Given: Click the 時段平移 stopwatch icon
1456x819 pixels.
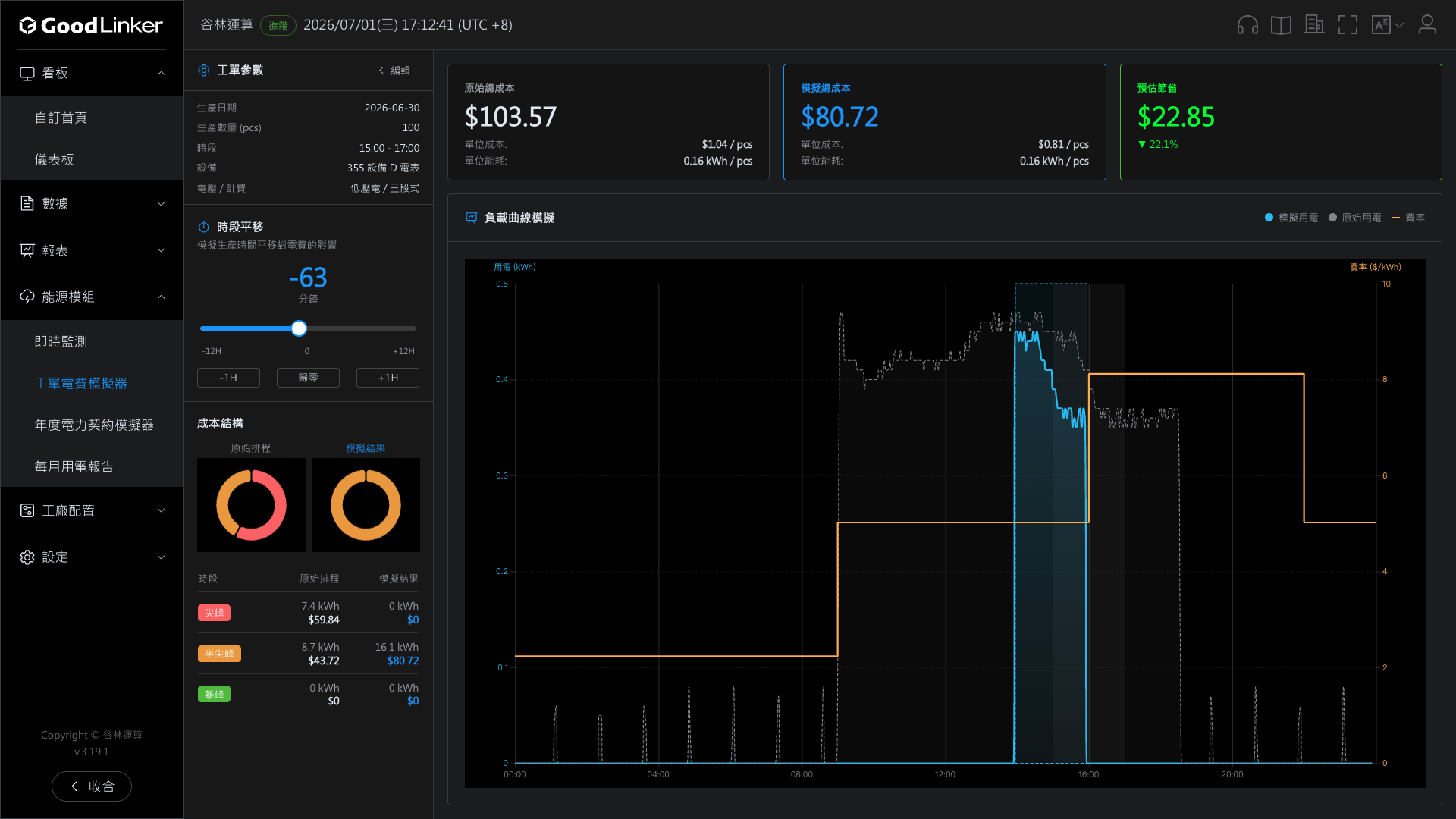Looking at the screenshot, I should (x=203, y=227).
